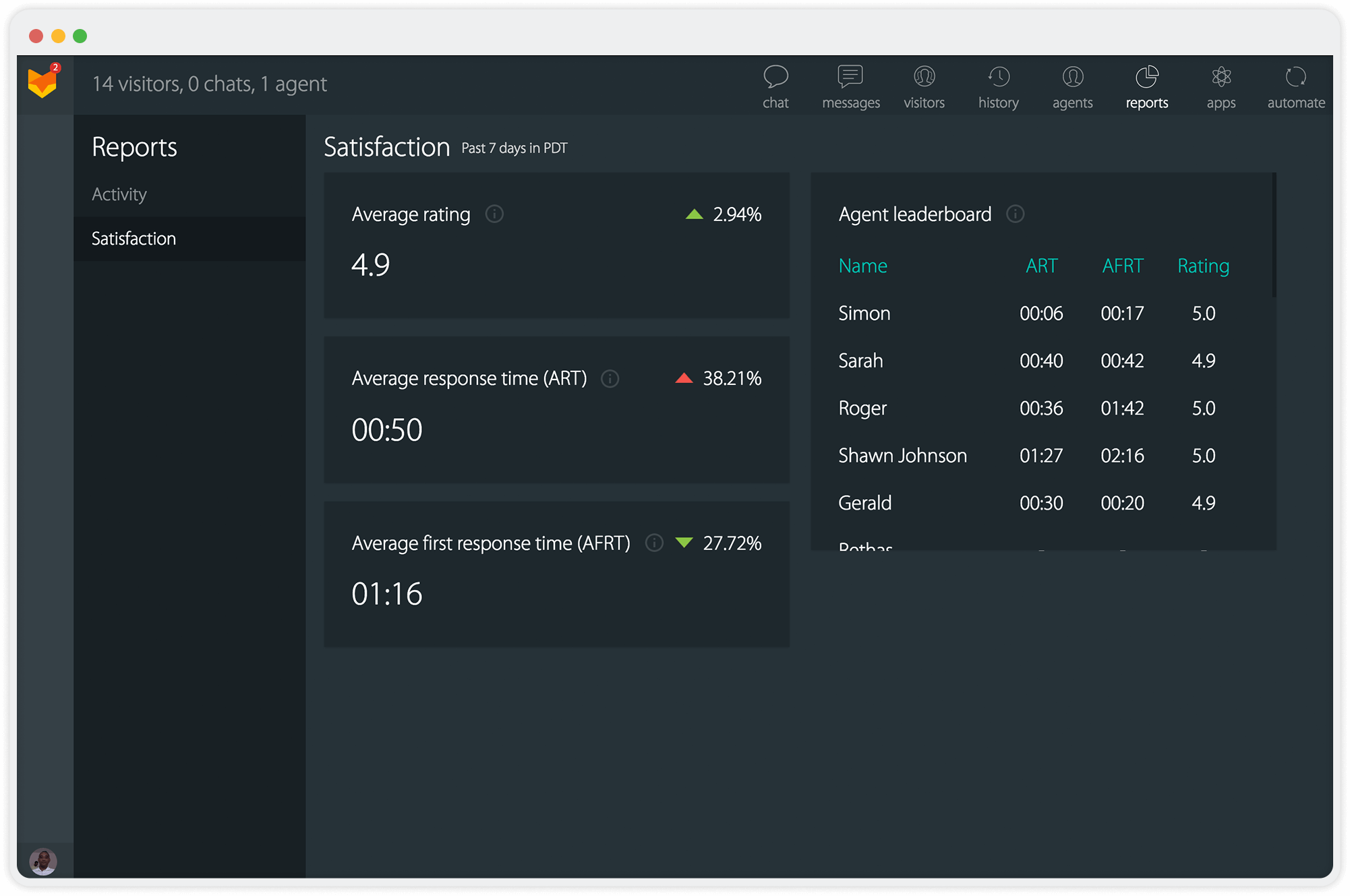Switch to Activity reports section

coord(119,194)
